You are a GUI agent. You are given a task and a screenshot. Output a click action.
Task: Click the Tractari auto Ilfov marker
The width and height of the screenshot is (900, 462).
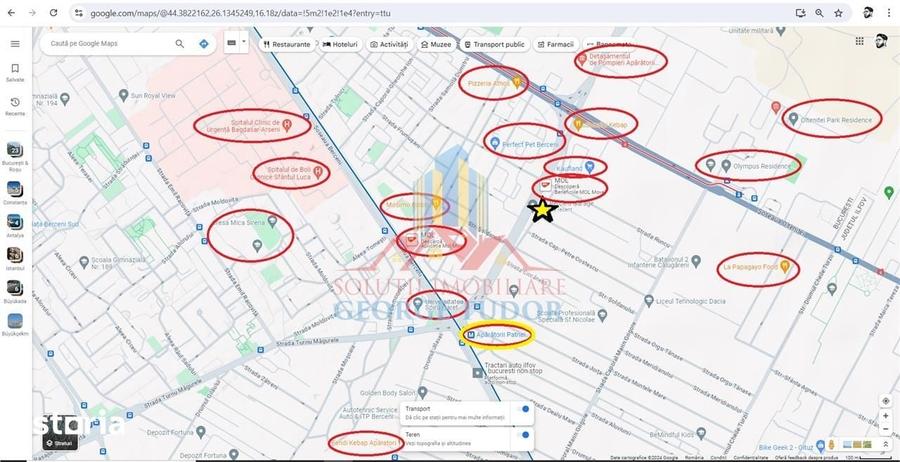(478, 373)
